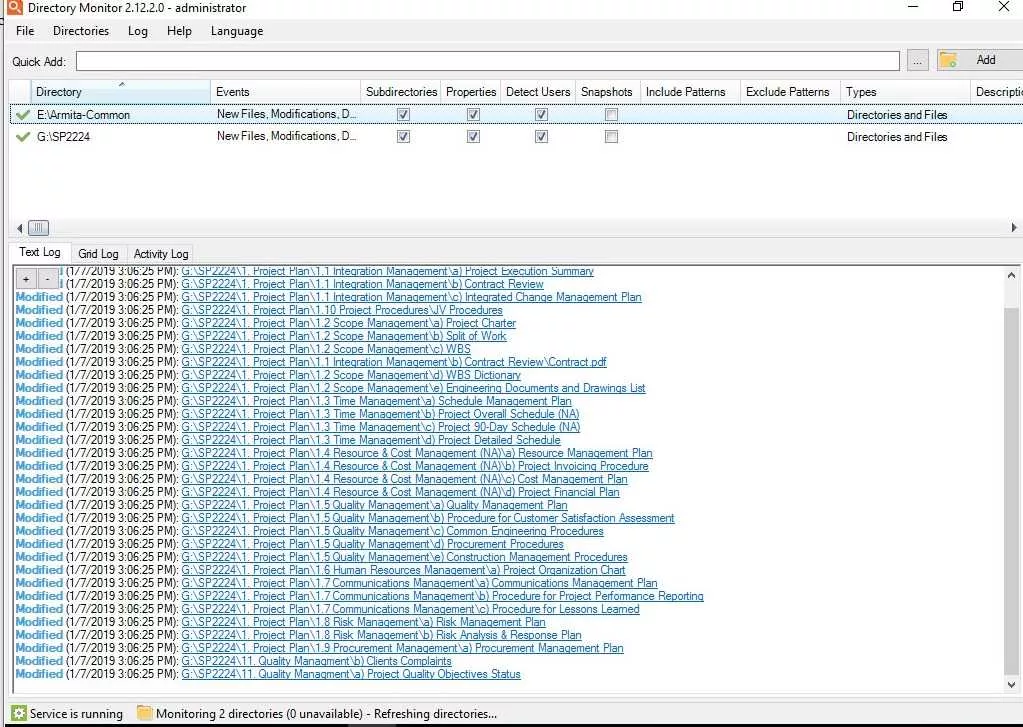Click the horizontal scrollbar thumb of directory list
Viewport: 1023px width, 727px height.
click(x=38, y=228)
